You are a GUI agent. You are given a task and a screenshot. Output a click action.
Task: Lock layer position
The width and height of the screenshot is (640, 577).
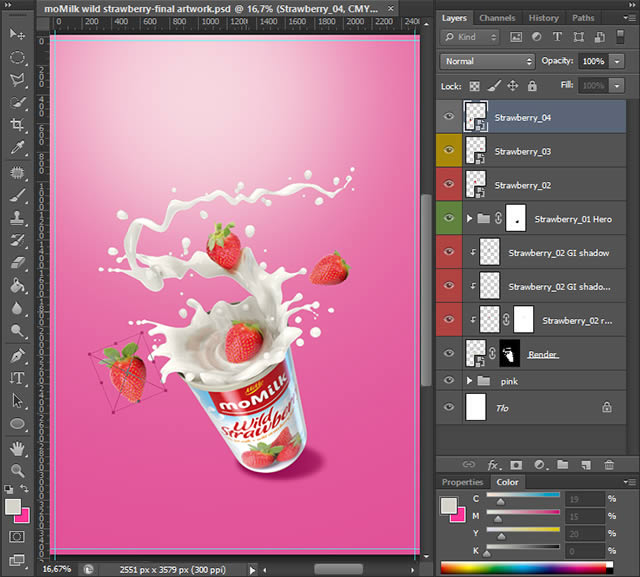[x=513, y=86]
